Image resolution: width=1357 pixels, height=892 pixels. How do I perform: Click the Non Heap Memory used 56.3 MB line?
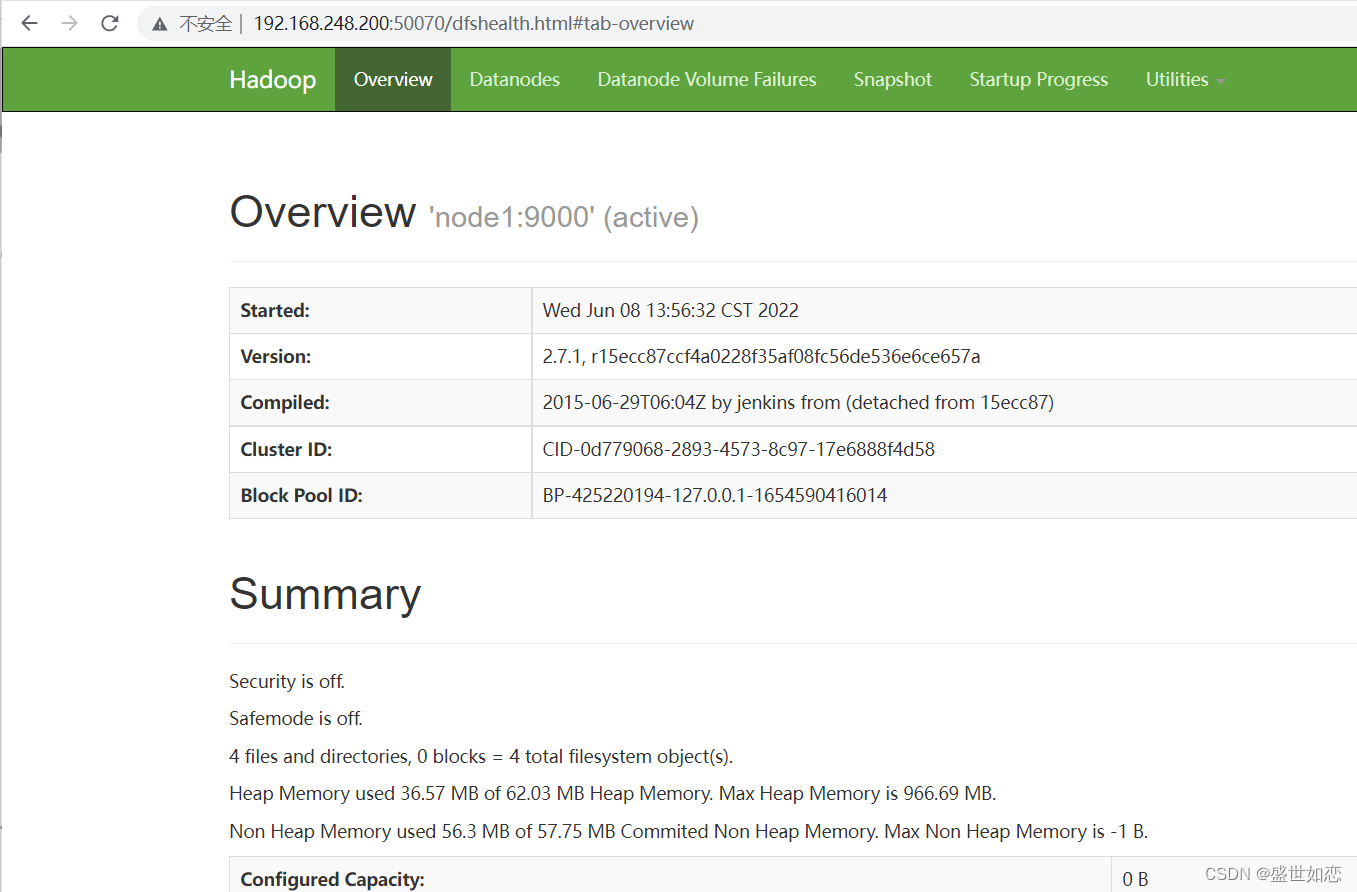[688, 831]
